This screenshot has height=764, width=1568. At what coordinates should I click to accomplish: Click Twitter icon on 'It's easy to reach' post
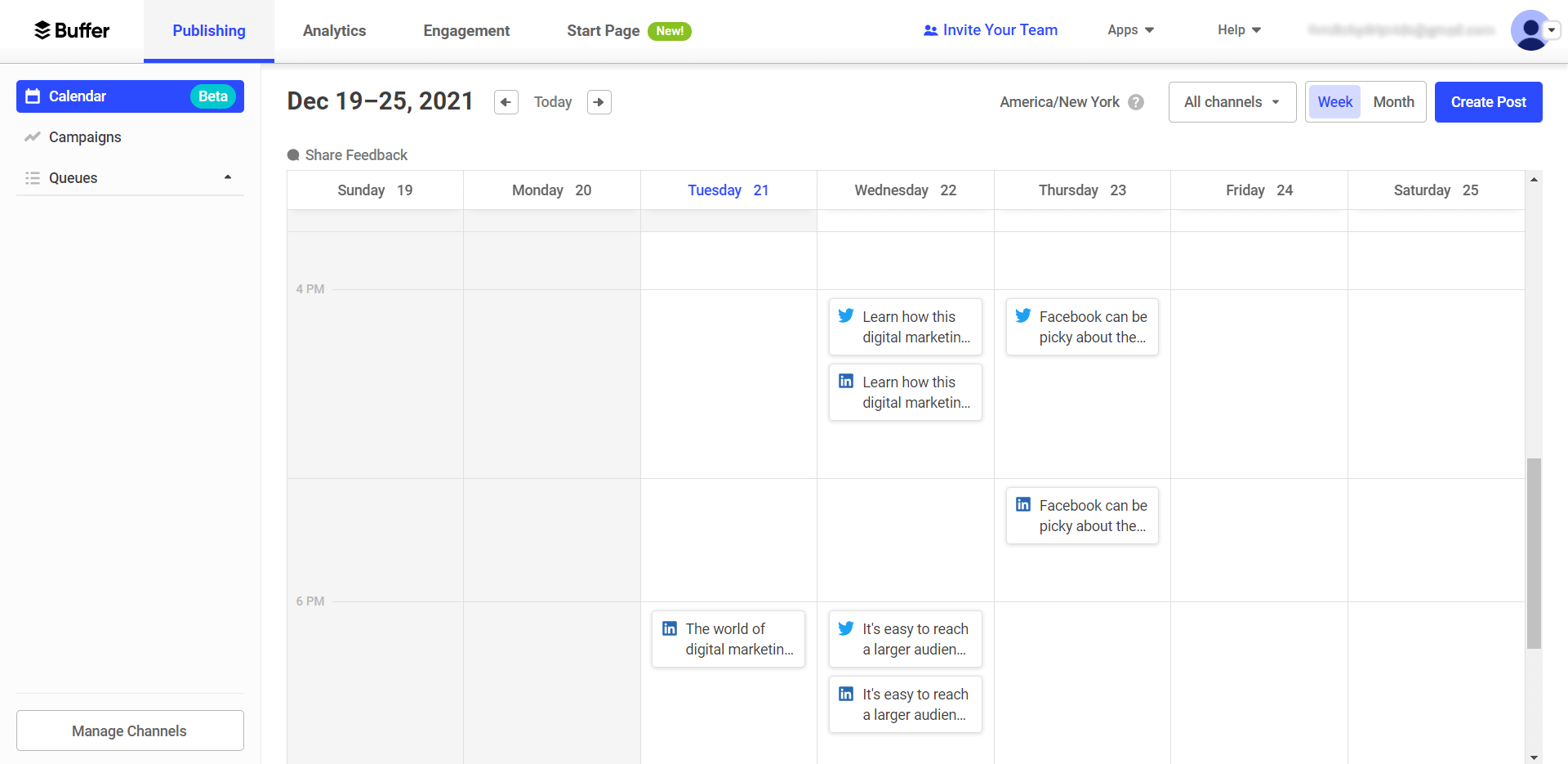(846, 628)
